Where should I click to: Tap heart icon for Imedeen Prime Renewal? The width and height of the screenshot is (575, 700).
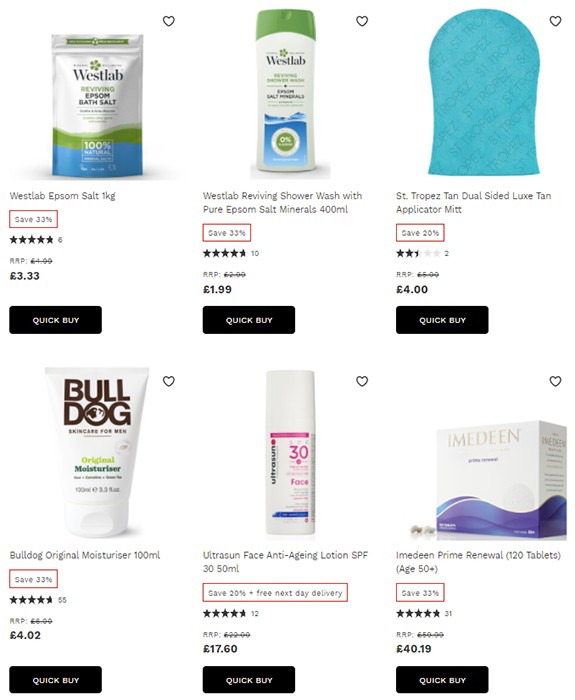point(555,381)
